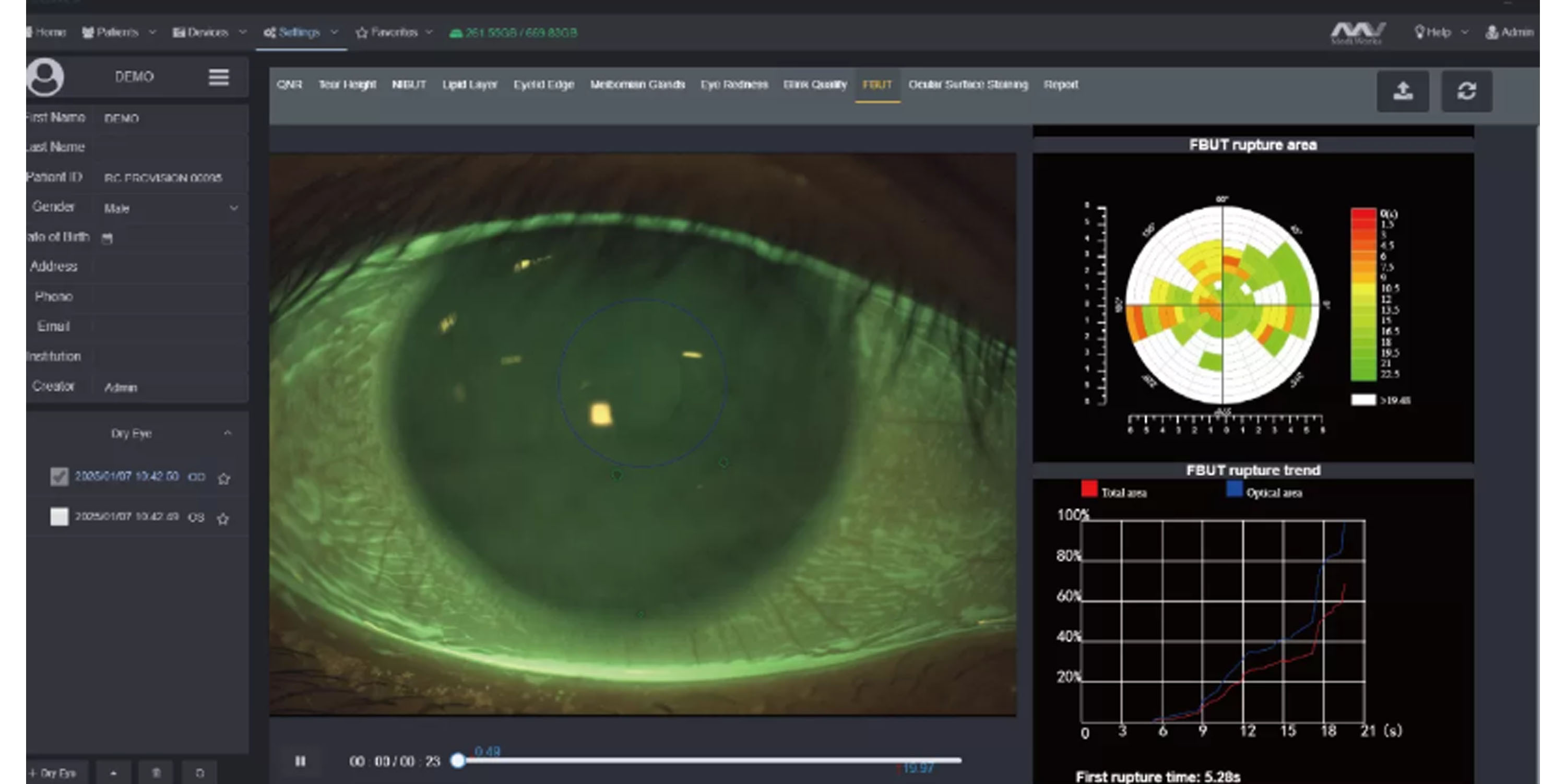Click the upload/export icon button
This screenshot has width=1566, height=784.
(x=1403, y=92)
